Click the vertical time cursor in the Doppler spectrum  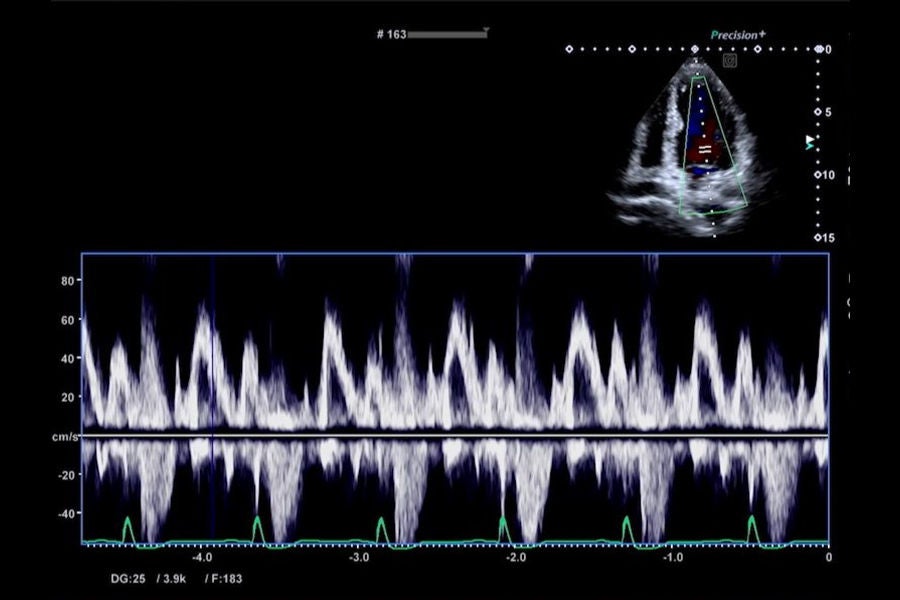[213, 398]
